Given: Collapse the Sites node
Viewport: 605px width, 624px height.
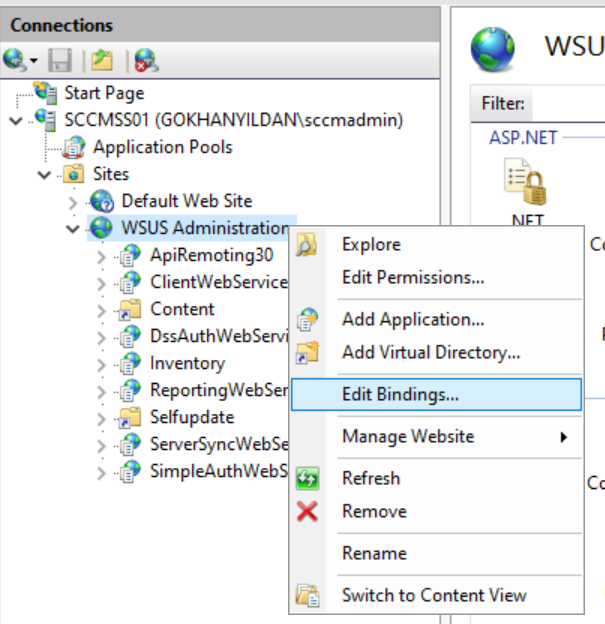Looking at the screenshot, I should click(44, 175).
